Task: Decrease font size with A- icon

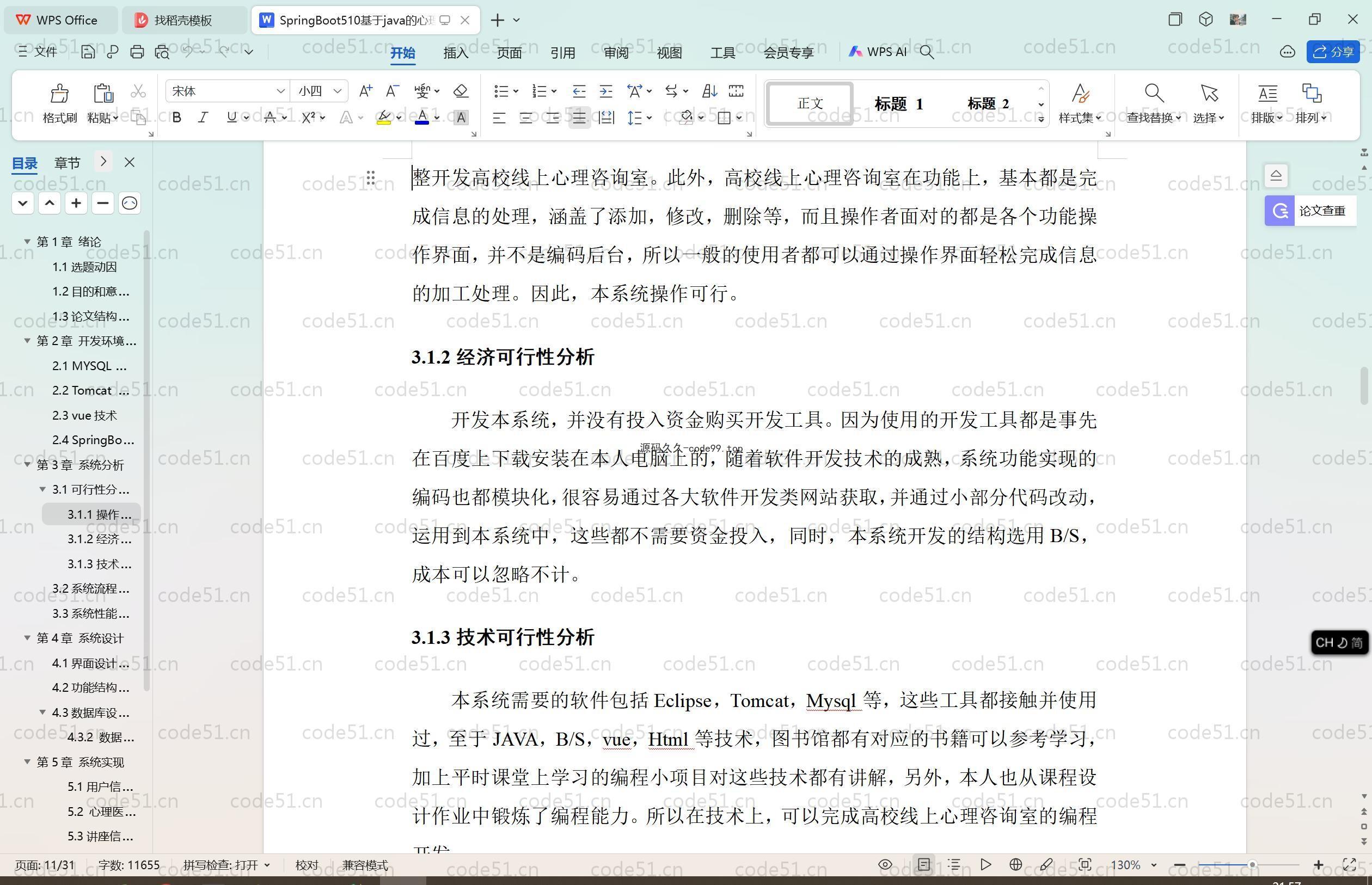Action: [393, 91]
